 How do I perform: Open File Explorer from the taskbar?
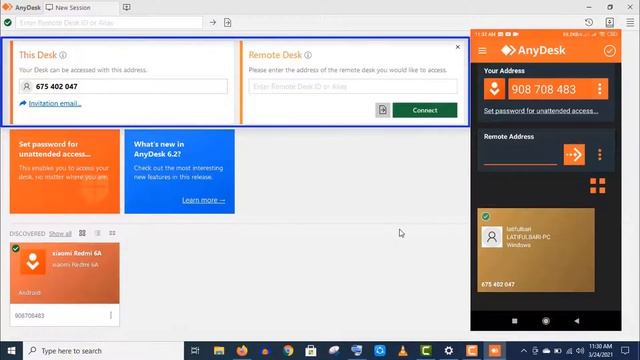[219, 351]
